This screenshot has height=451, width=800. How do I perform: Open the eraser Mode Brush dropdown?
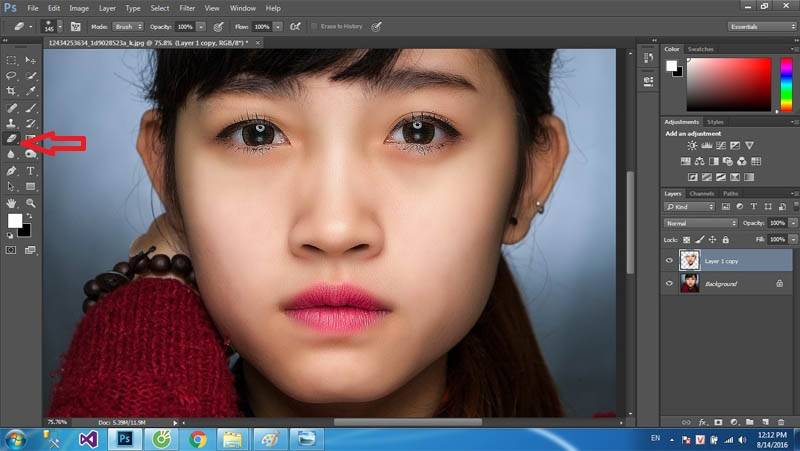pos(128,27)
